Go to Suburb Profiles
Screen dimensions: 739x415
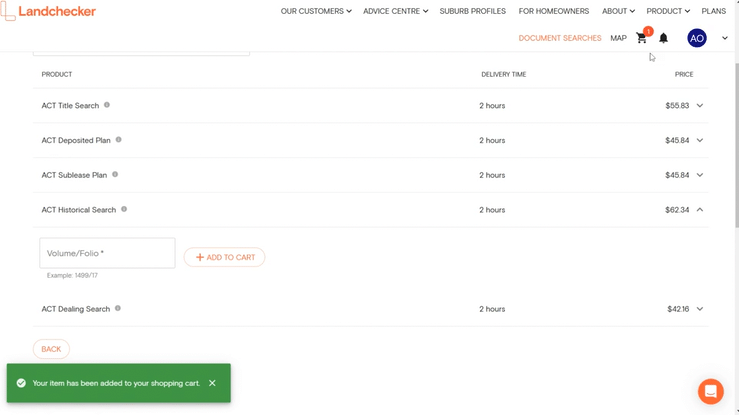tap(473, 11)
